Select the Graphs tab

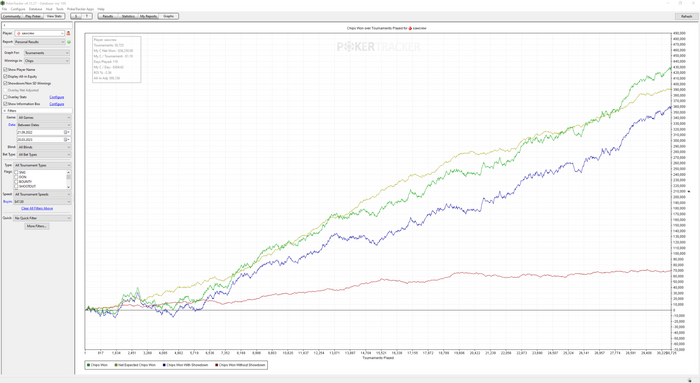point(168,16)
